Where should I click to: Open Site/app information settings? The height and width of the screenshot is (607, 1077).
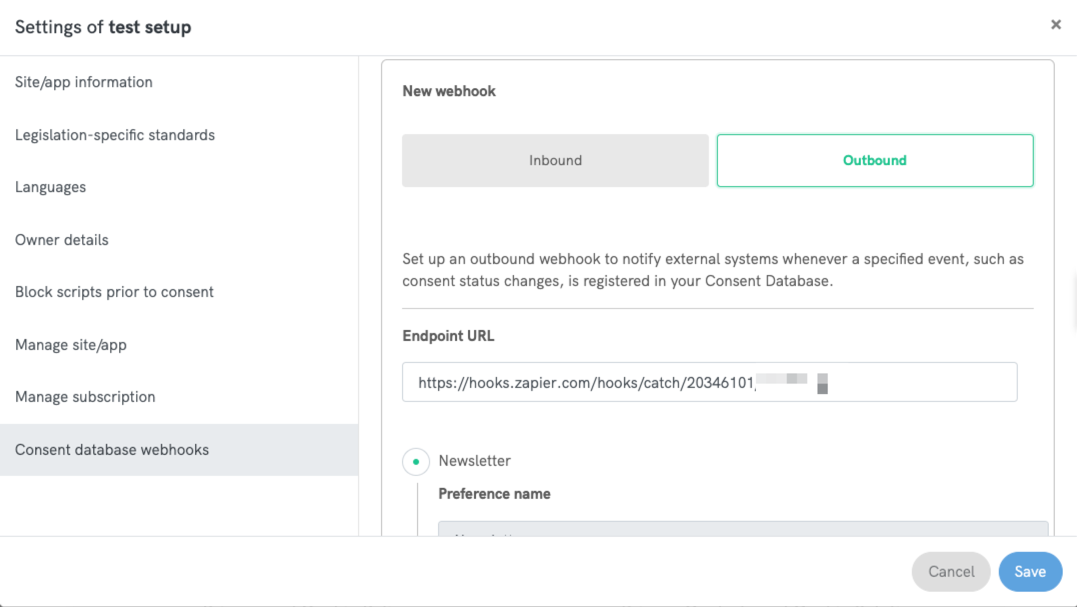click(83, 82)
